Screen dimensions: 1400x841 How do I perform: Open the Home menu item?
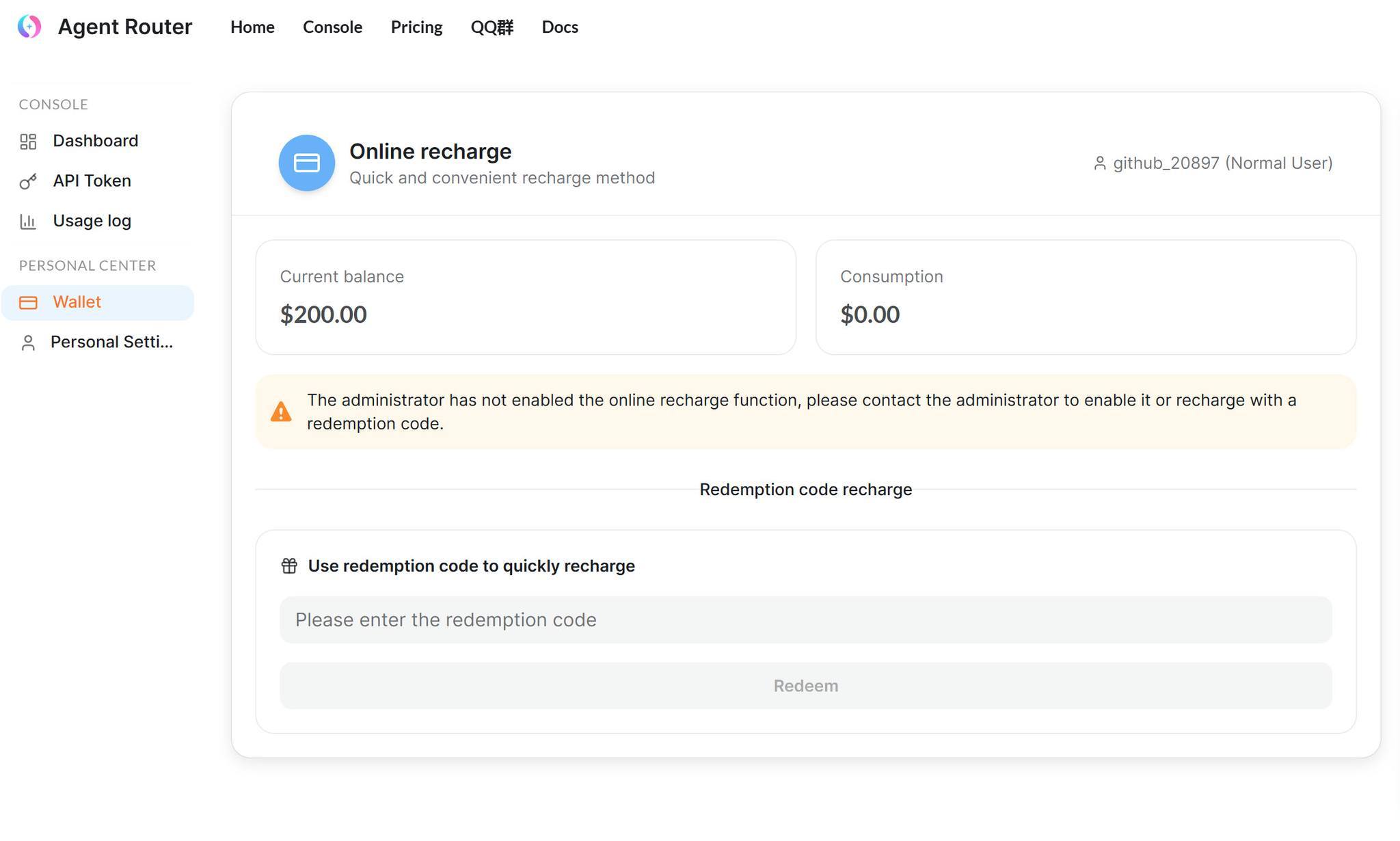[x=252, y=27]
